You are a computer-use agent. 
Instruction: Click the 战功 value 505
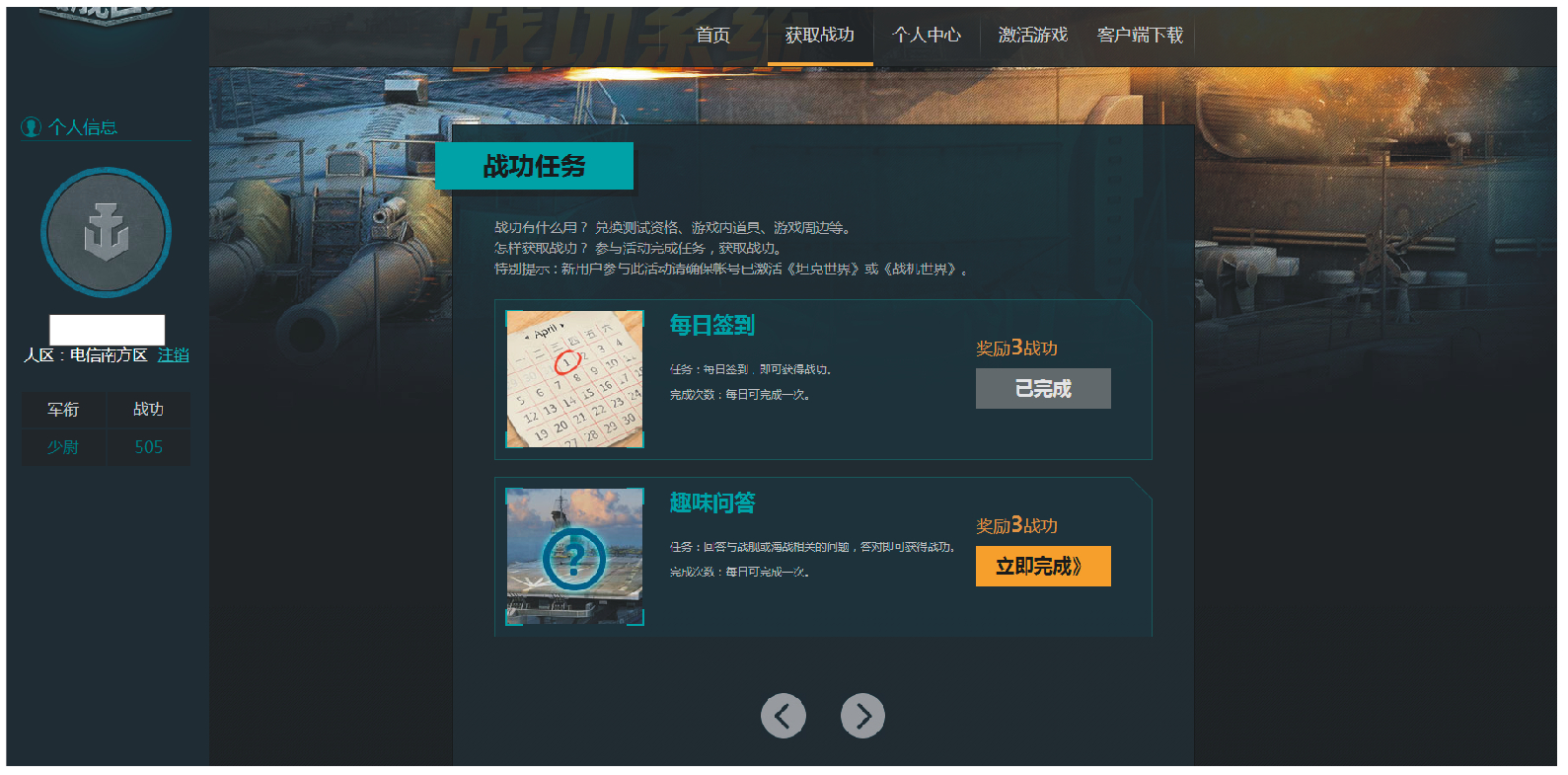coord(149,447)
